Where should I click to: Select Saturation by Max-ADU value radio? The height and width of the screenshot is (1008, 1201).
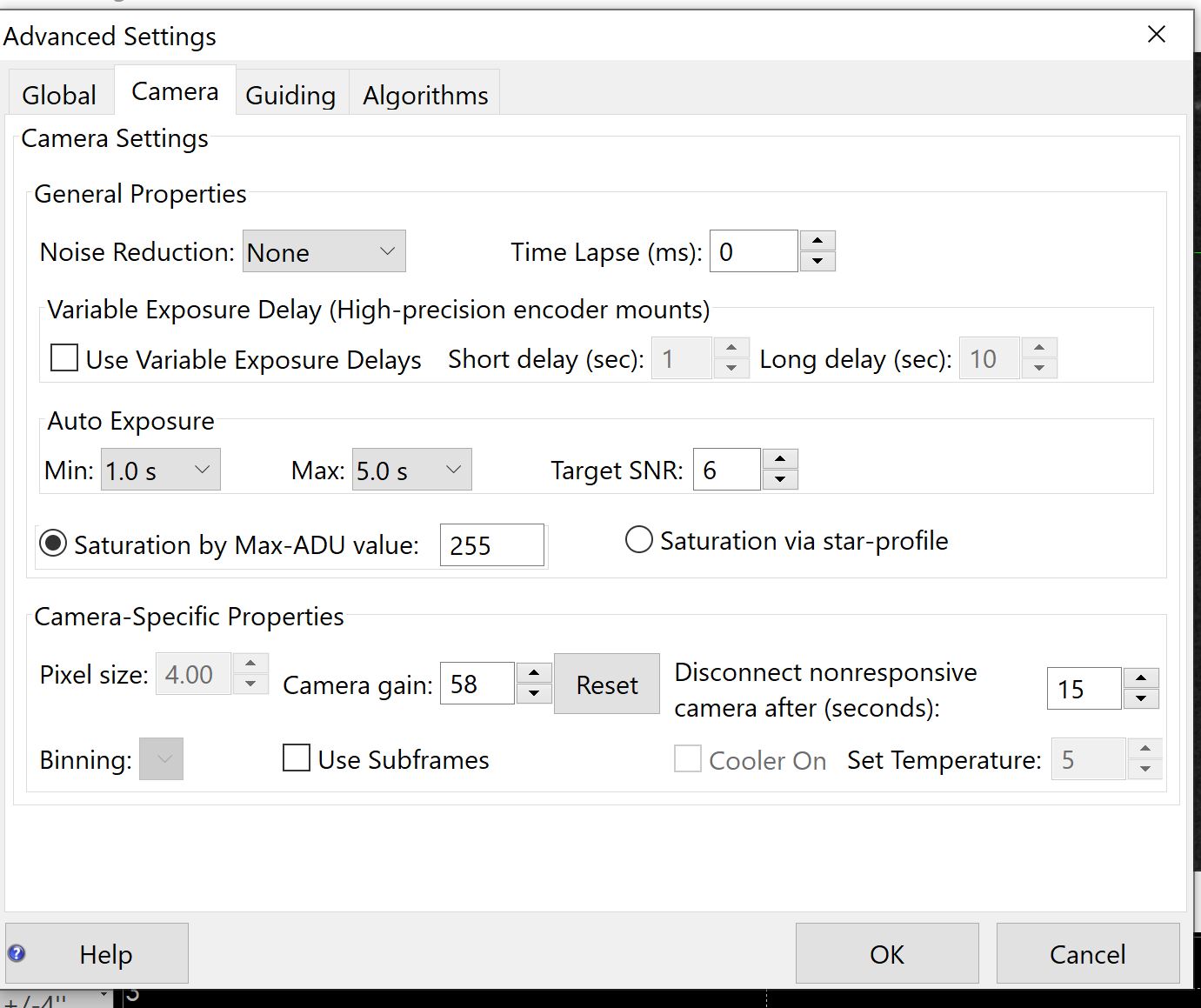tap(53, 544)
